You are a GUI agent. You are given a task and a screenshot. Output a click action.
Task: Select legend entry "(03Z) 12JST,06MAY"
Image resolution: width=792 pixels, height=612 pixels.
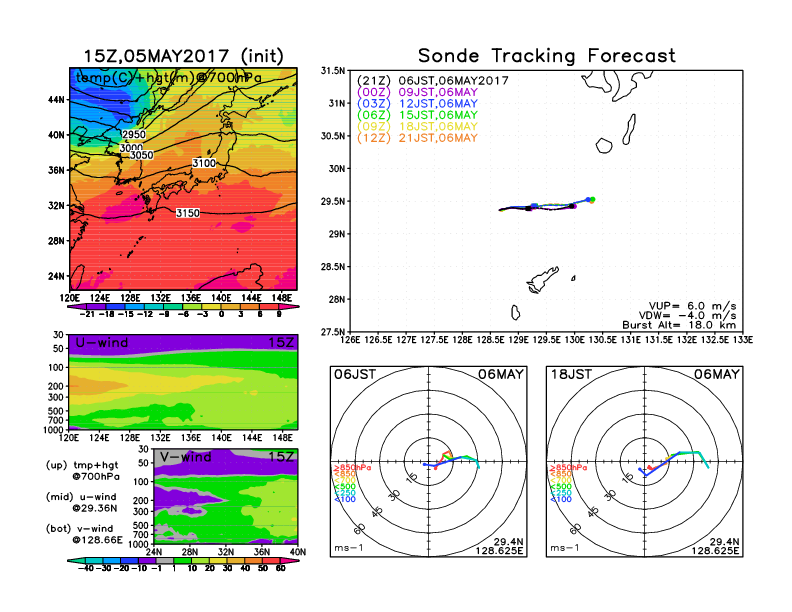point(417,104)
